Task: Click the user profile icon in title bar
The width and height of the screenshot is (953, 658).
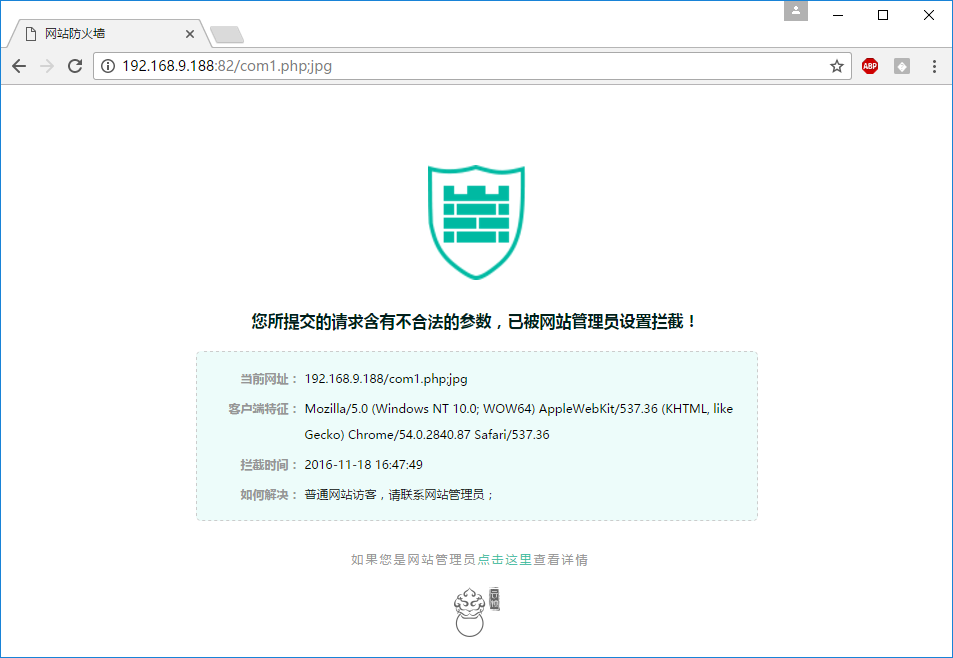Action: [x=796, y=11]
